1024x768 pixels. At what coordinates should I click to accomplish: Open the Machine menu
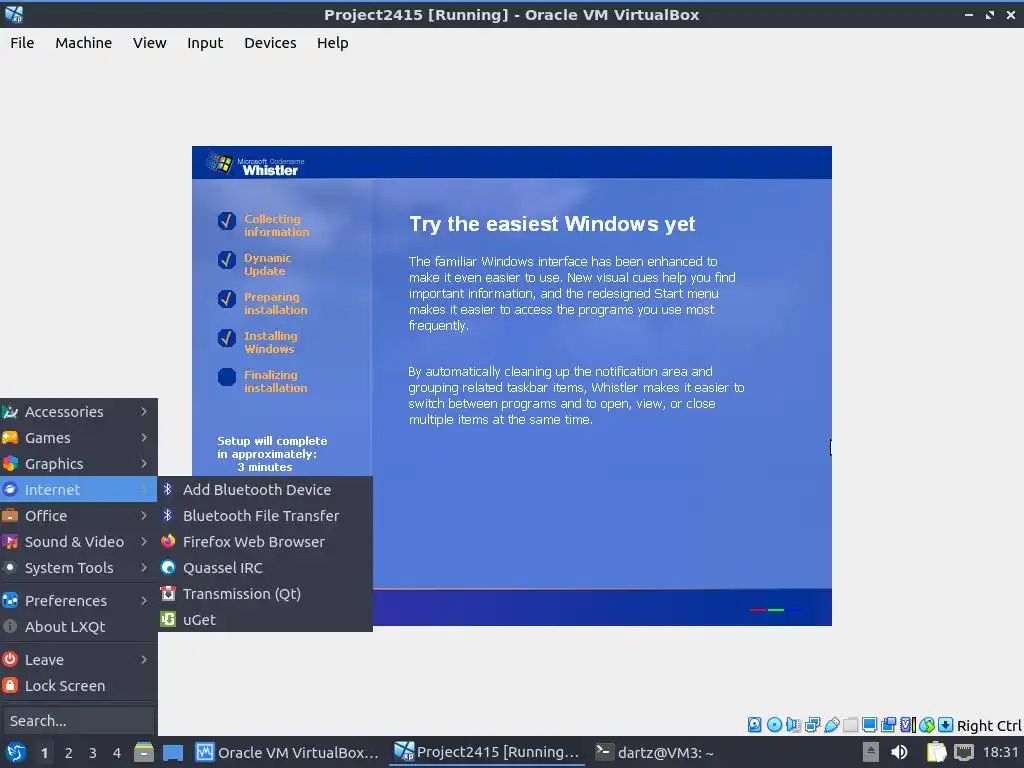(84, 42)
